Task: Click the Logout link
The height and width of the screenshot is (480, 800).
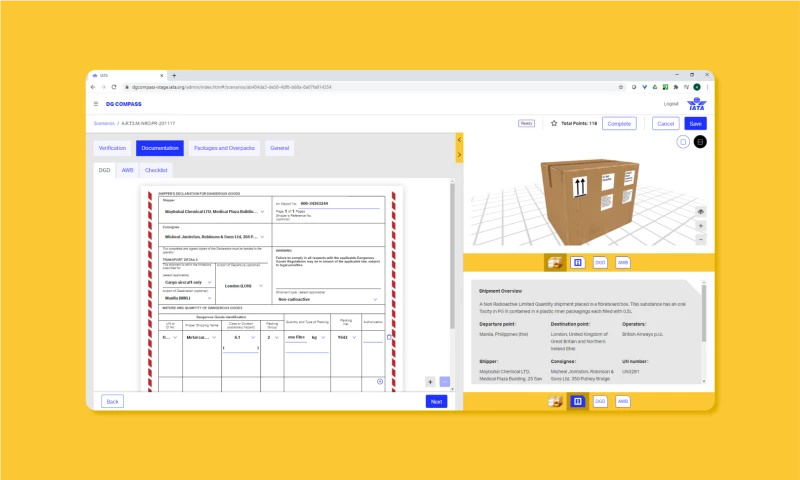Action: (x=671, y=104)
